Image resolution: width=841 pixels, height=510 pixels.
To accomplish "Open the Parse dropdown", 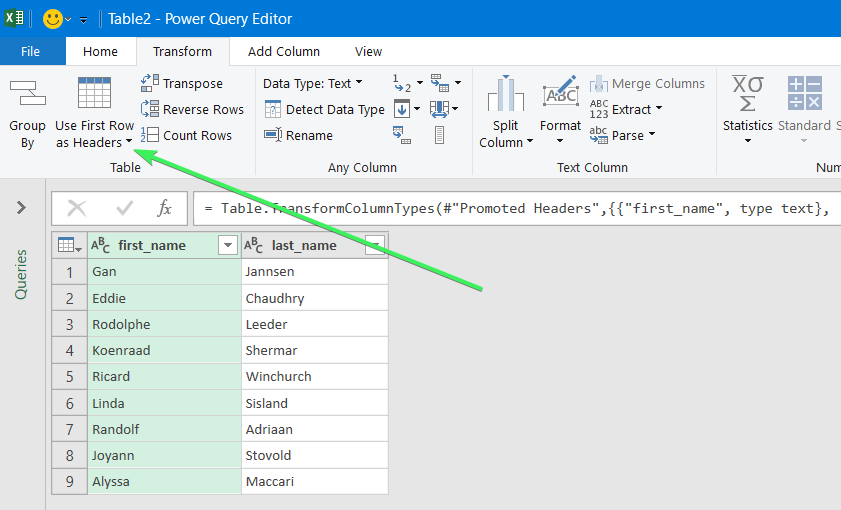I will click(x=622, y=135).
